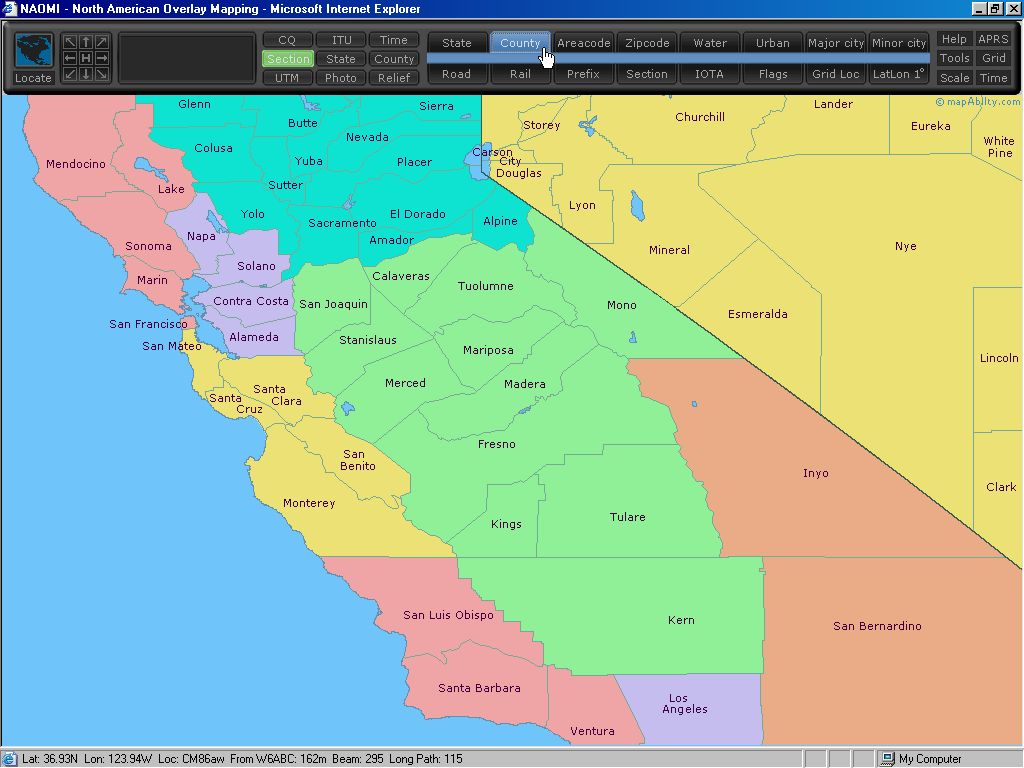Select the Photo map mode
Image resolution: width=1024 pixels, height=768 pixels.
click(341, 78)
